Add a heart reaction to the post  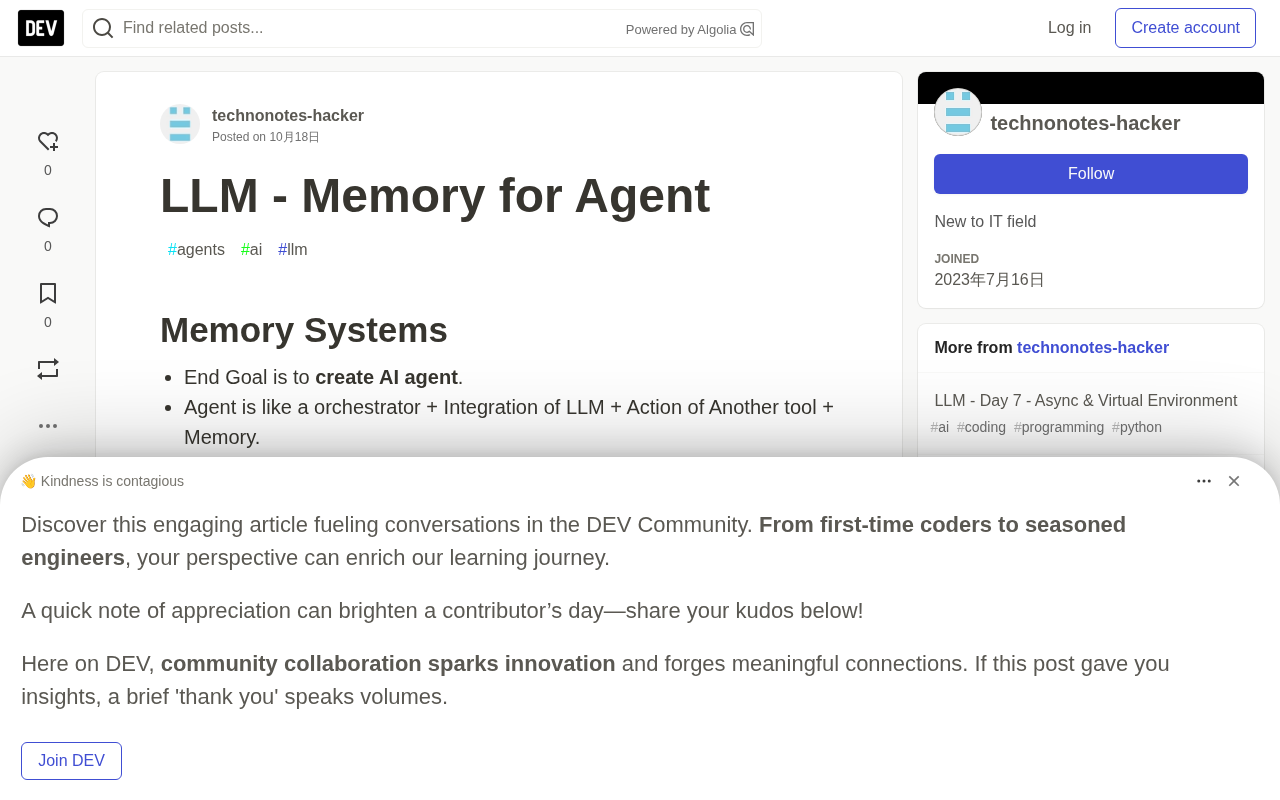click(48, 142)
